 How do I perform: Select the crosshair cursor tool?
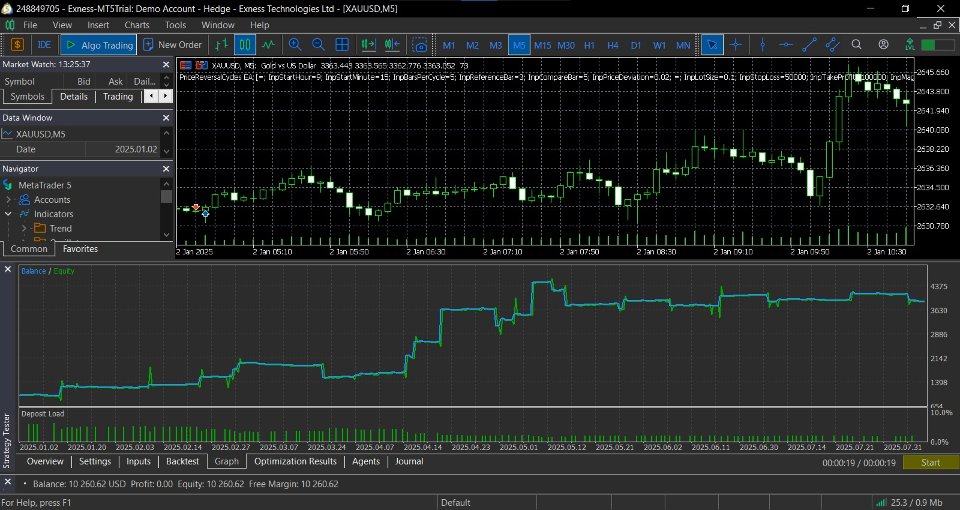click(736, 45)
